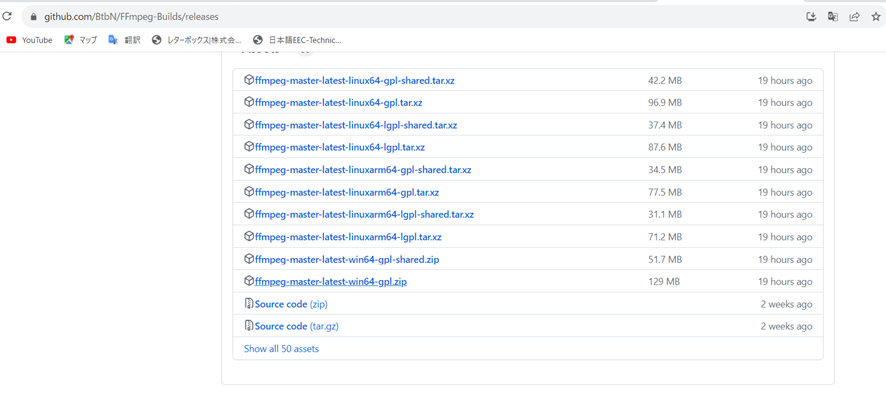Viewport: 886px width, 401px height.
Task: Click the 2 weeks ago text for Source code (zip)
Action: point(787,304)
